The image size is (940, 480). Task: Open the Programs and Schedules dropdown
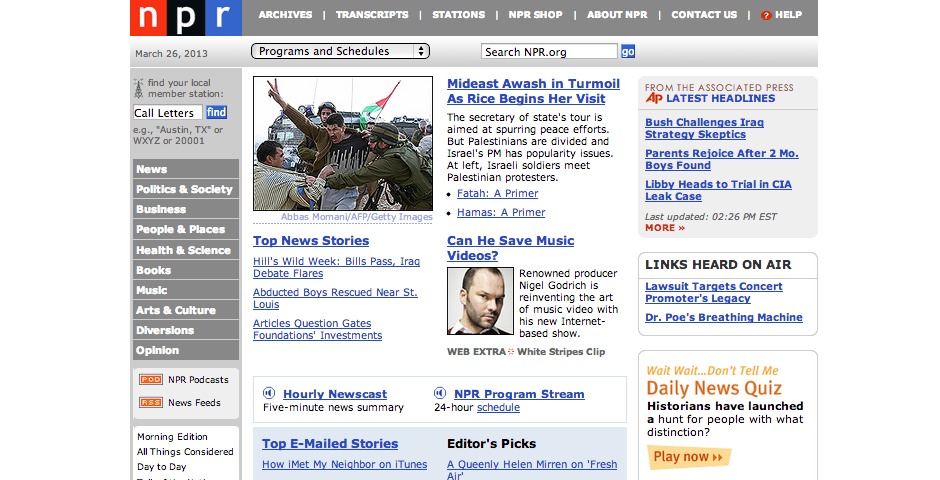pyautogui.click(x=341, y=51)
